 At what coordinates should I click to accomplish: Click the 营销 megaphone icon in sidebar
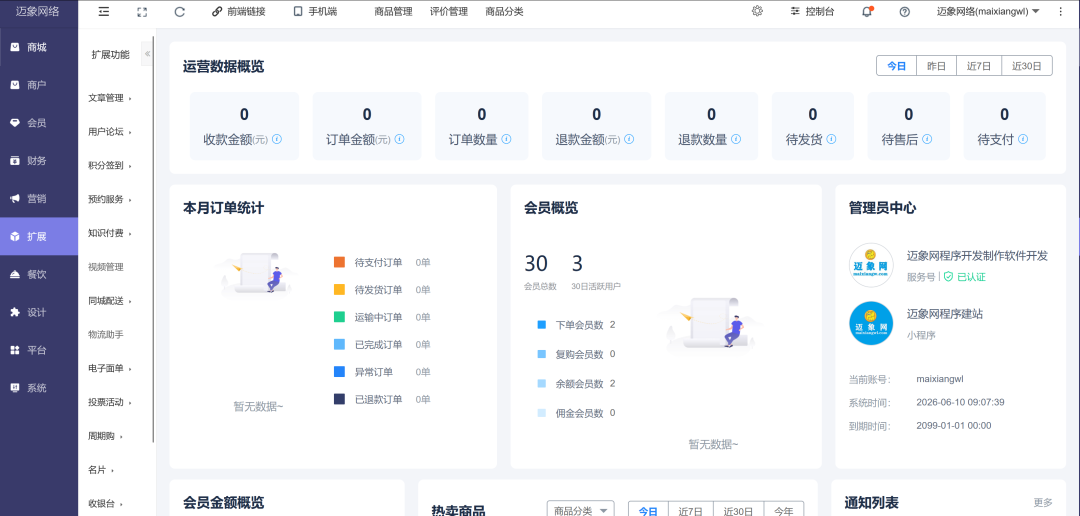14,199
